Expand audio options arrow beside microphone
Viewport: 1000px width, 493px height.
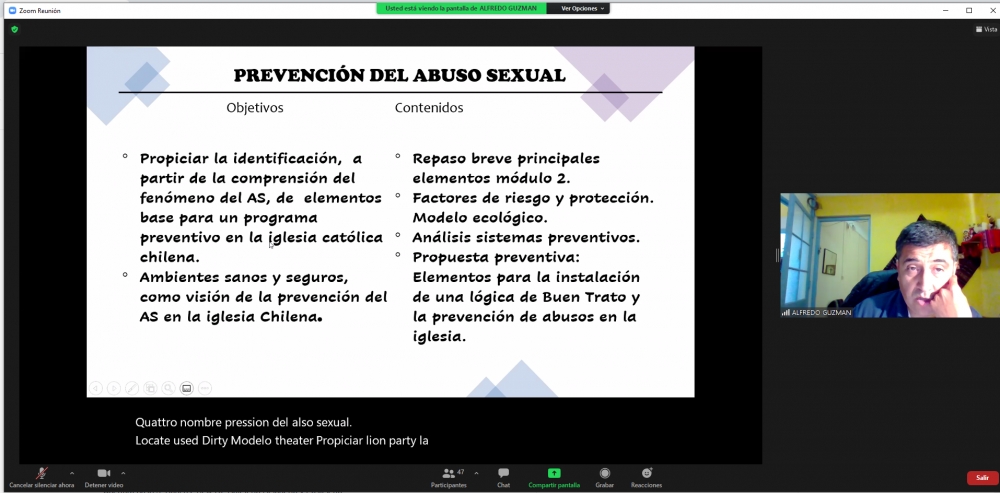pyautogui.click(x=71, y=472)
